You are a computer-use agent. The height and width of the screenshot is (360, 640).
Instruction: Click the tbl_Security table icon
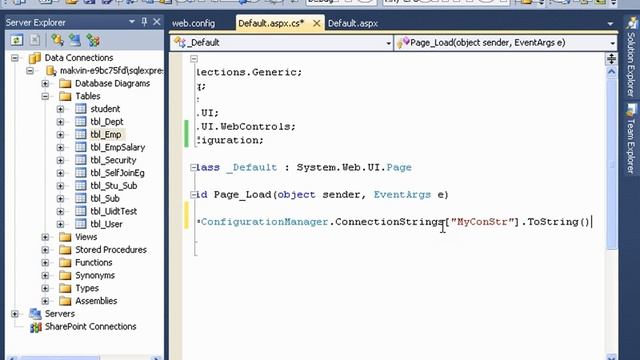[x=81, y=160]
